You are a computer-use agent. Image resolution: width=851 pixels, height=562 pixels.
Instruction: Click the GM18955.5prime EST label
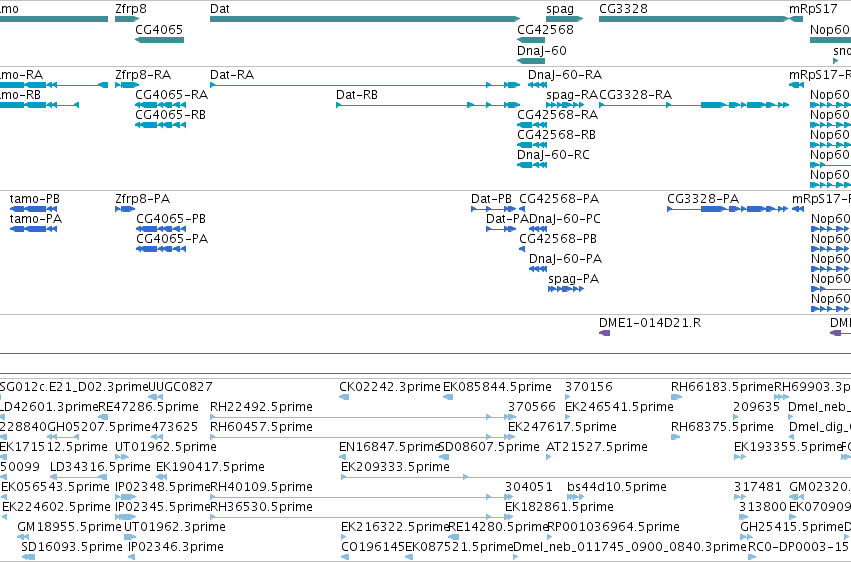pos(69,527)
